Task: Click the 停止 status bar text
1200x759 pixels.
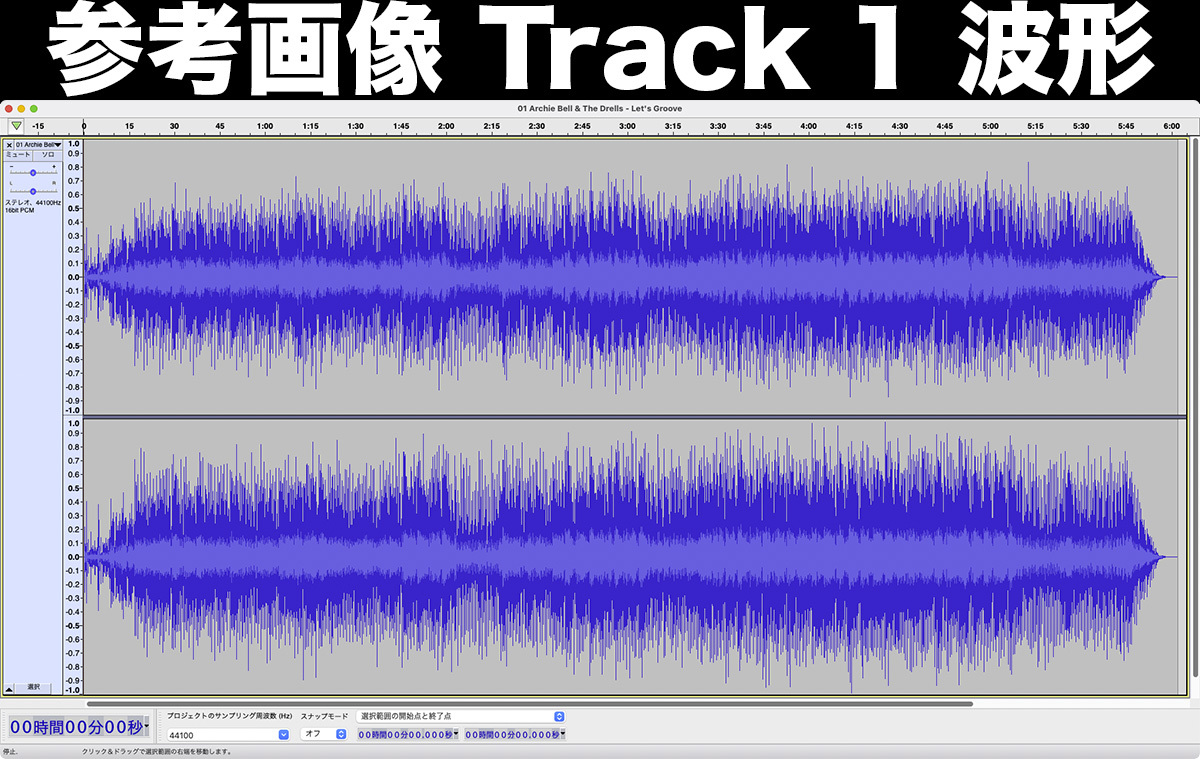Action: (x=10, y=751)
